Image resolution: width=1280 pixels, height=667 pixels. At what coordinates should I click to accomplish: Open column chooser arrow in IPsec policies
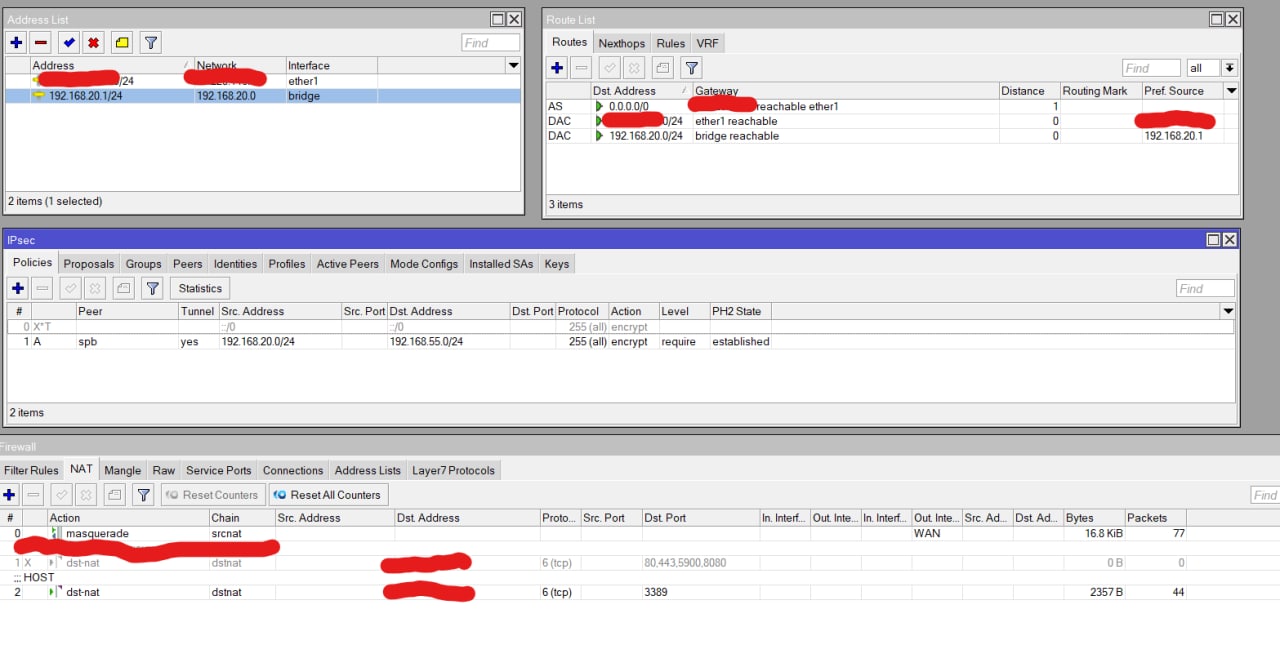(1228, 311)
